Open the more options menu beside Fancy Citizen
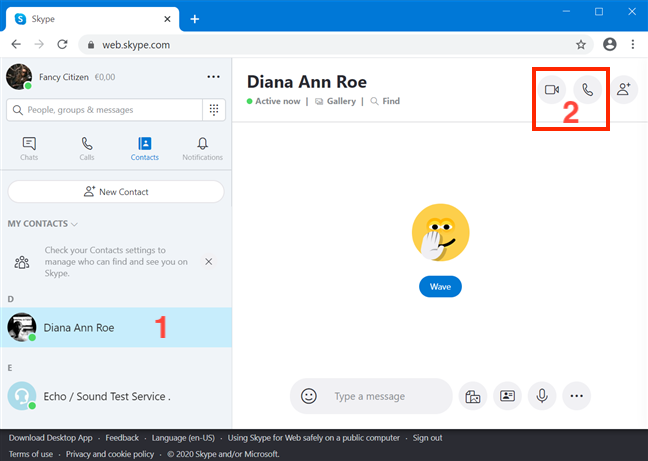Image resolution: width=648 pixels, height=461 pixels. [x=213, y=77]
